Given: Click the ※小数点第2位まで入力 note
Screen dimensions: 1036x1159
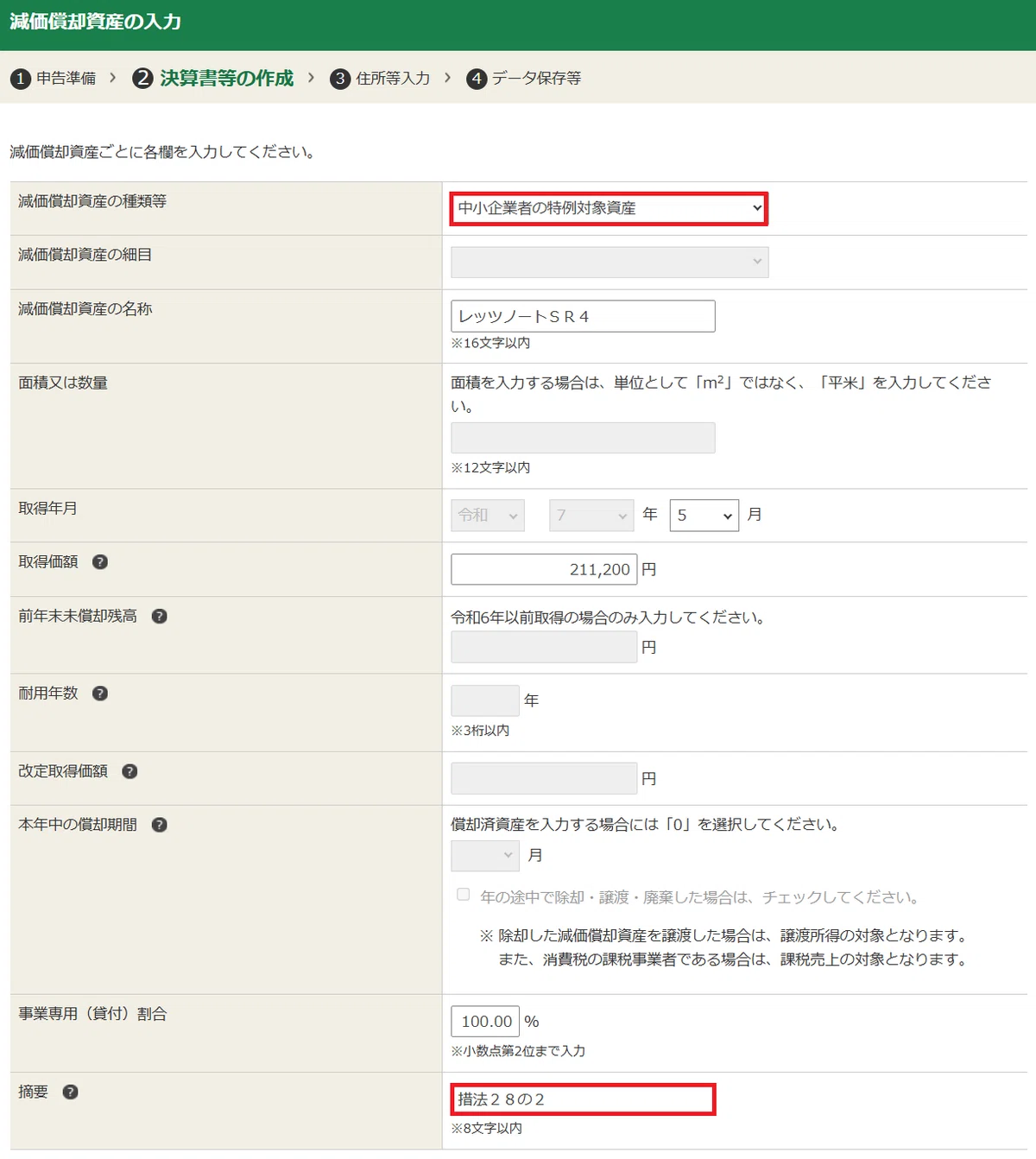Looking at the screenshot, I should coord(518,1051).
